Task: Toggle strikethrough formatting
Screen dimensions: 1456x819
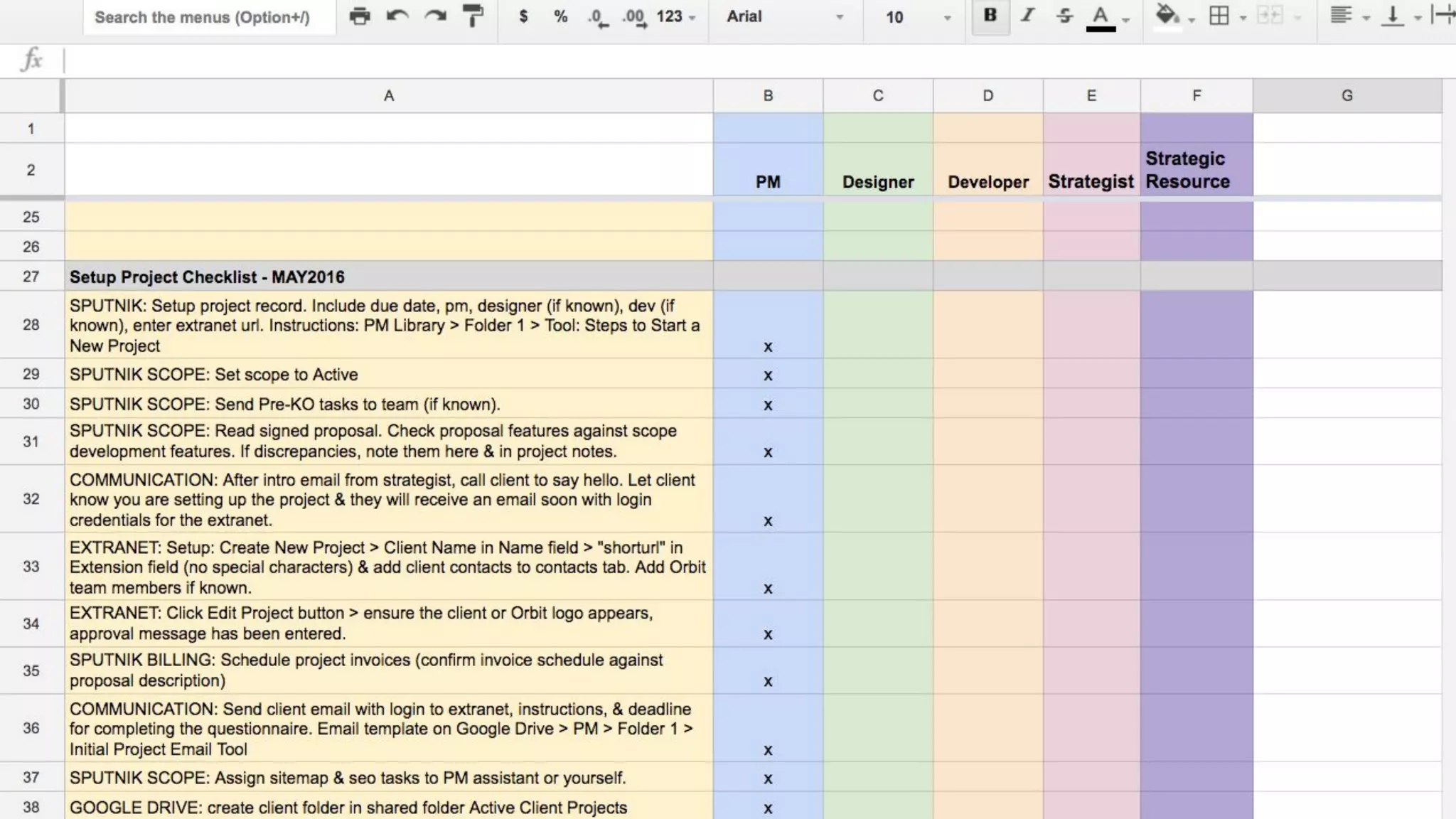Action: 1064,16
